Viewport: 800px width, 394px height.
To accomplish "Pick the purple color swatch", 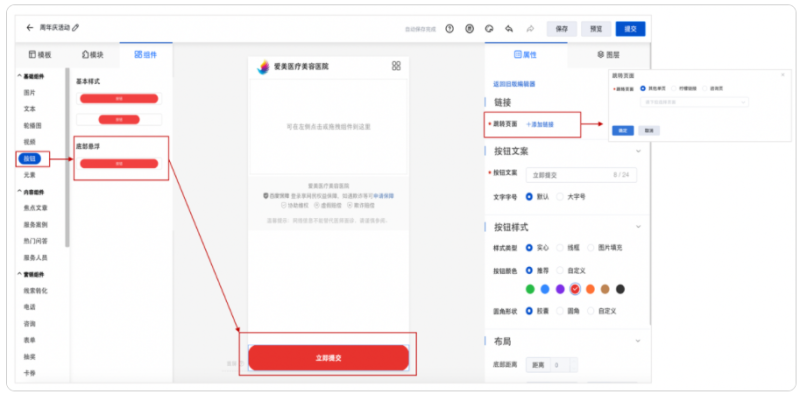I will click(560, 289).
